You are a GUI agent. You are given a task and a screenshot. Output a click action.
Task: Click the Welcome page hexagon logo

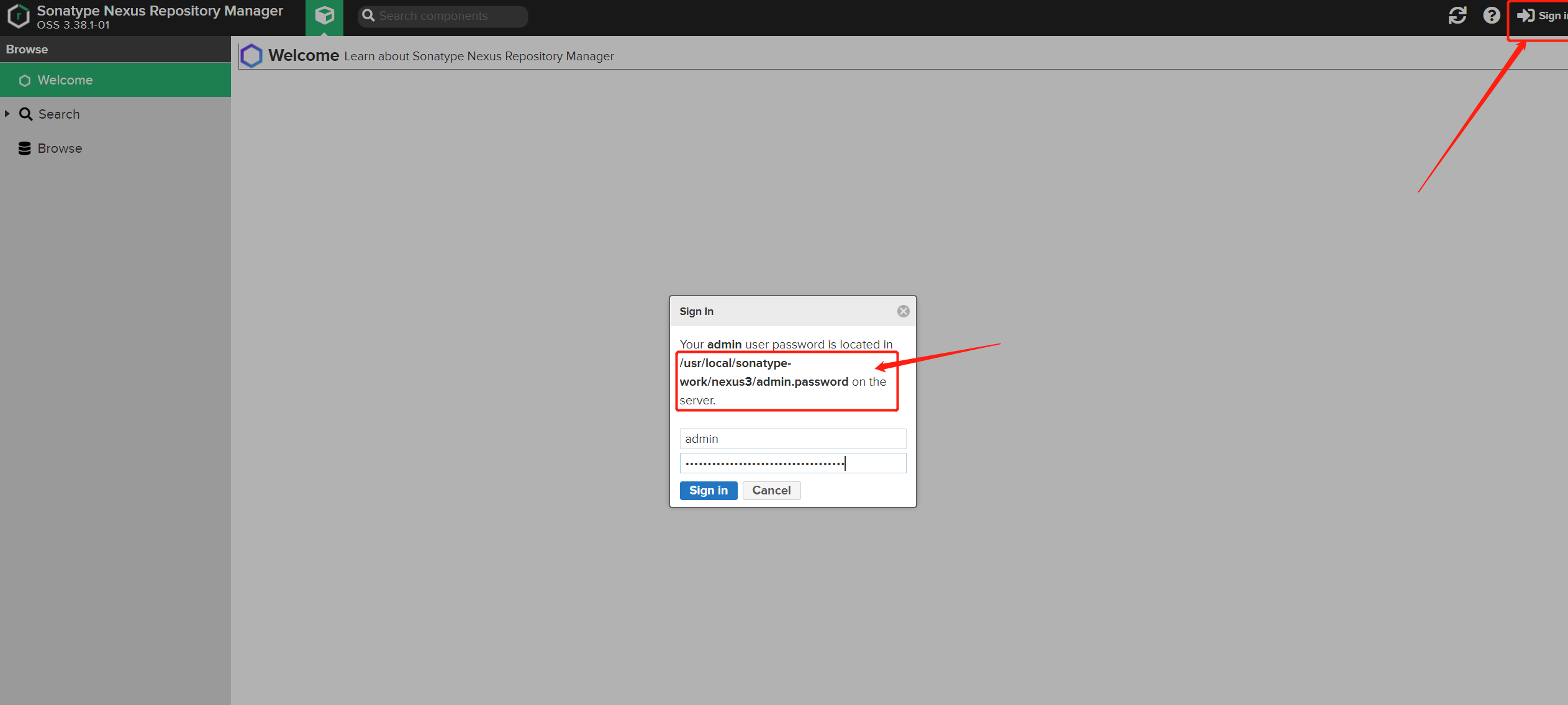[252, 56]
